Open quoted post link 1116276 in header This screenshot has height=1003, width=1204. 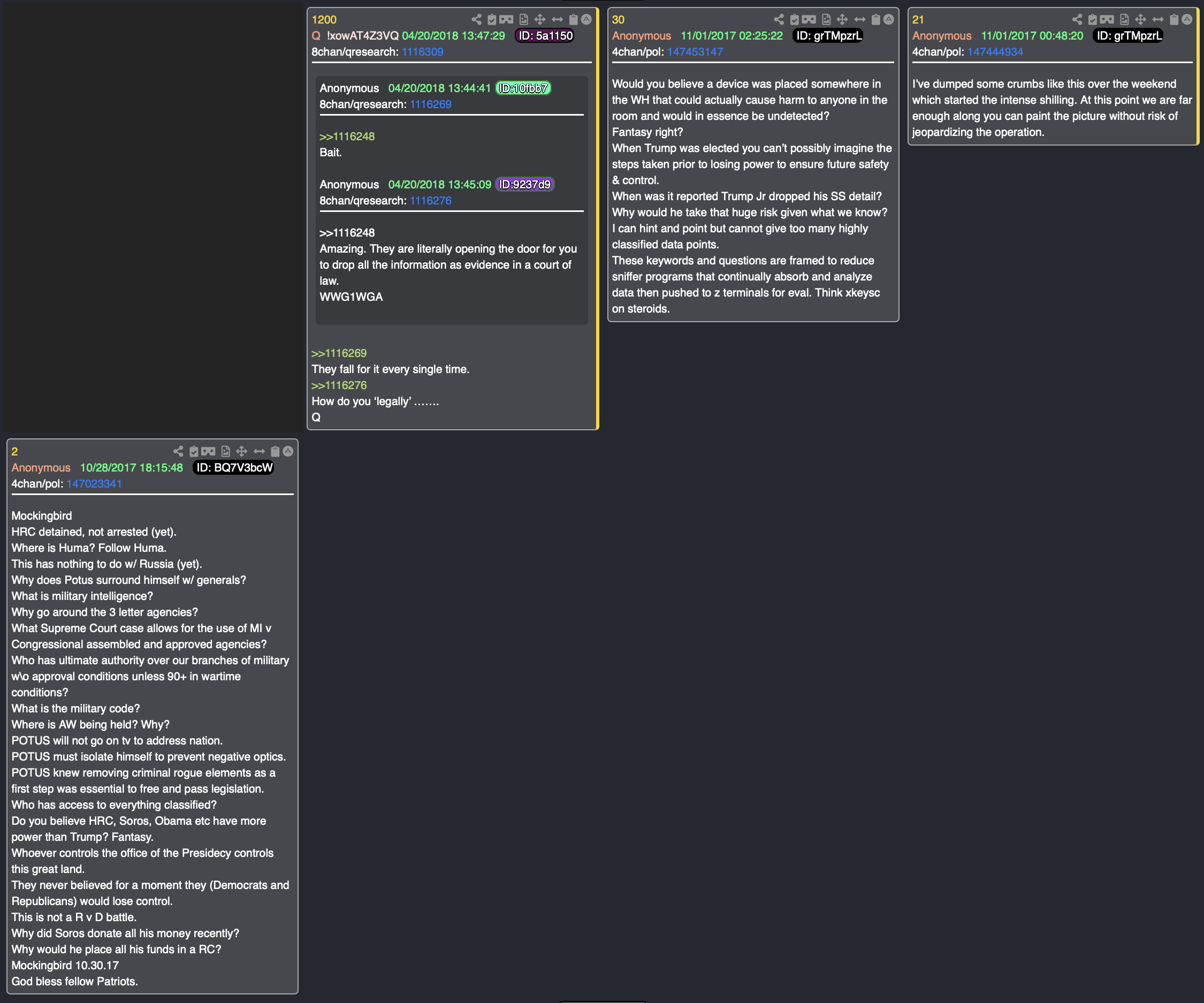click(x=431, y=201)
